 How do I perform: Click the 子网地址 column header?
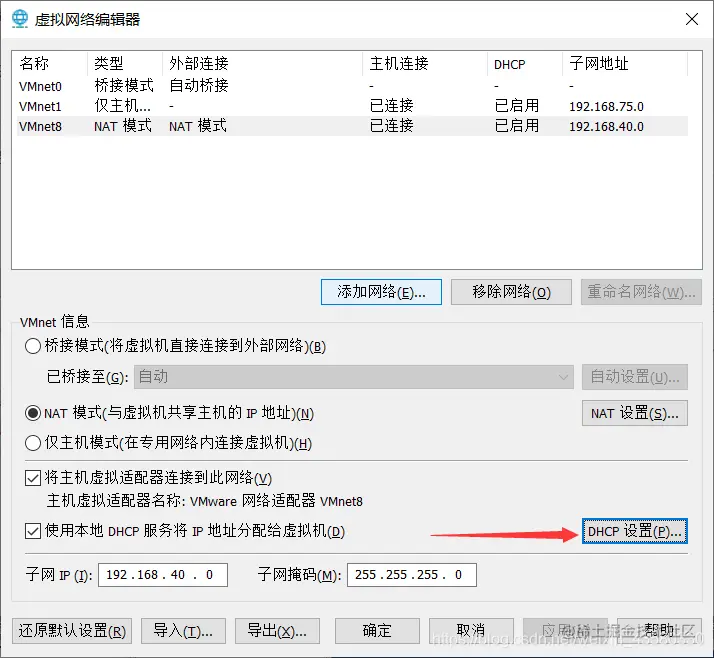pyautogui.click(x=625, y=64)
